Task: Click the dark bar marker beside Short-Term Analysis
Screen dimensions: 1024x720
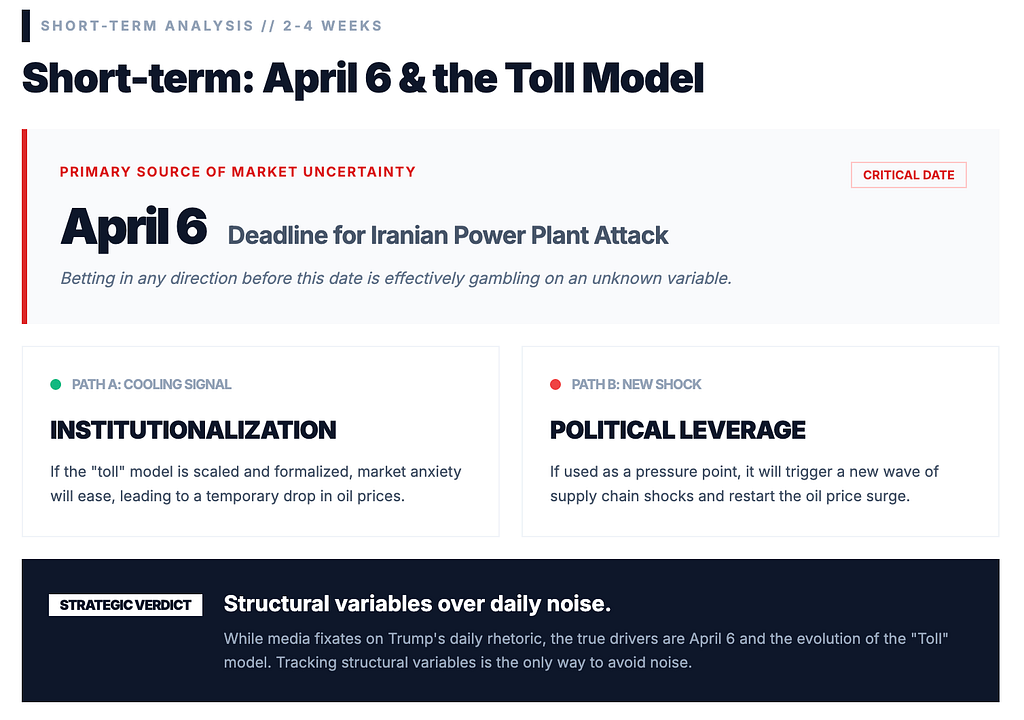Action: [25, 26]
